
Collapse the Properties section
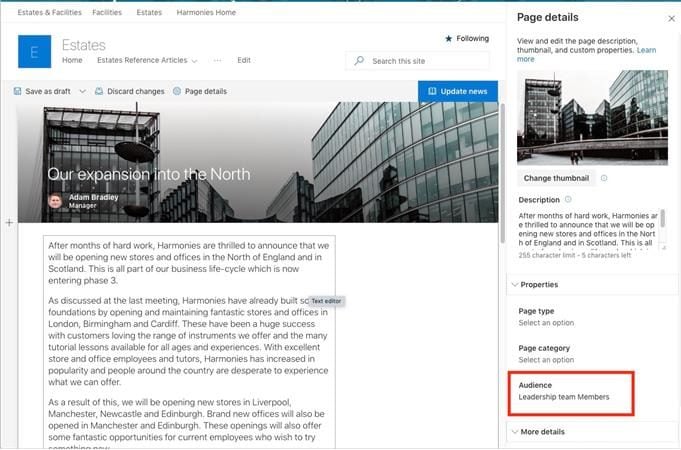pos(515,284)
